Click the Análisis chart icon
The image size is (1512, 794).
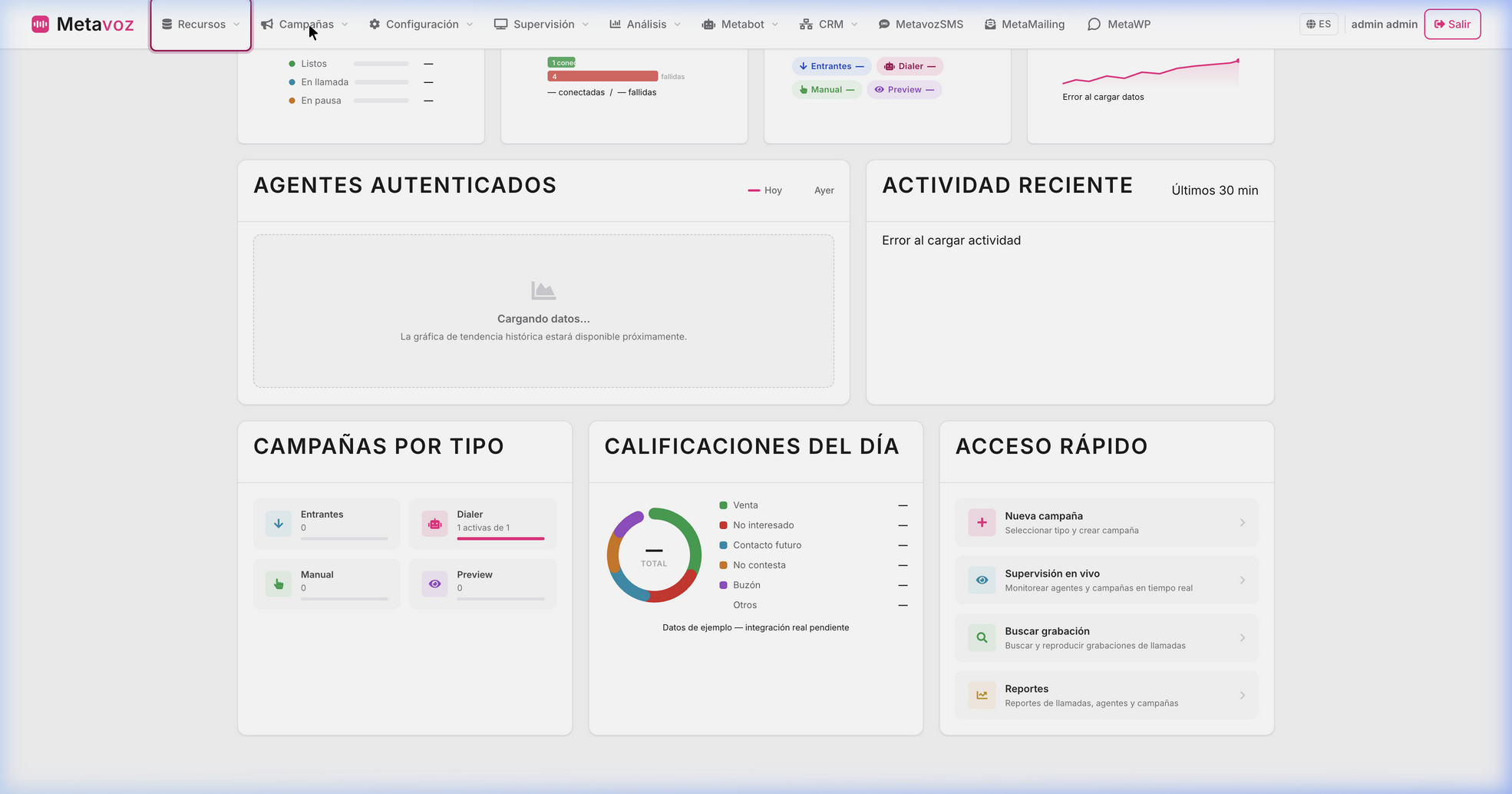coord(615,25)
